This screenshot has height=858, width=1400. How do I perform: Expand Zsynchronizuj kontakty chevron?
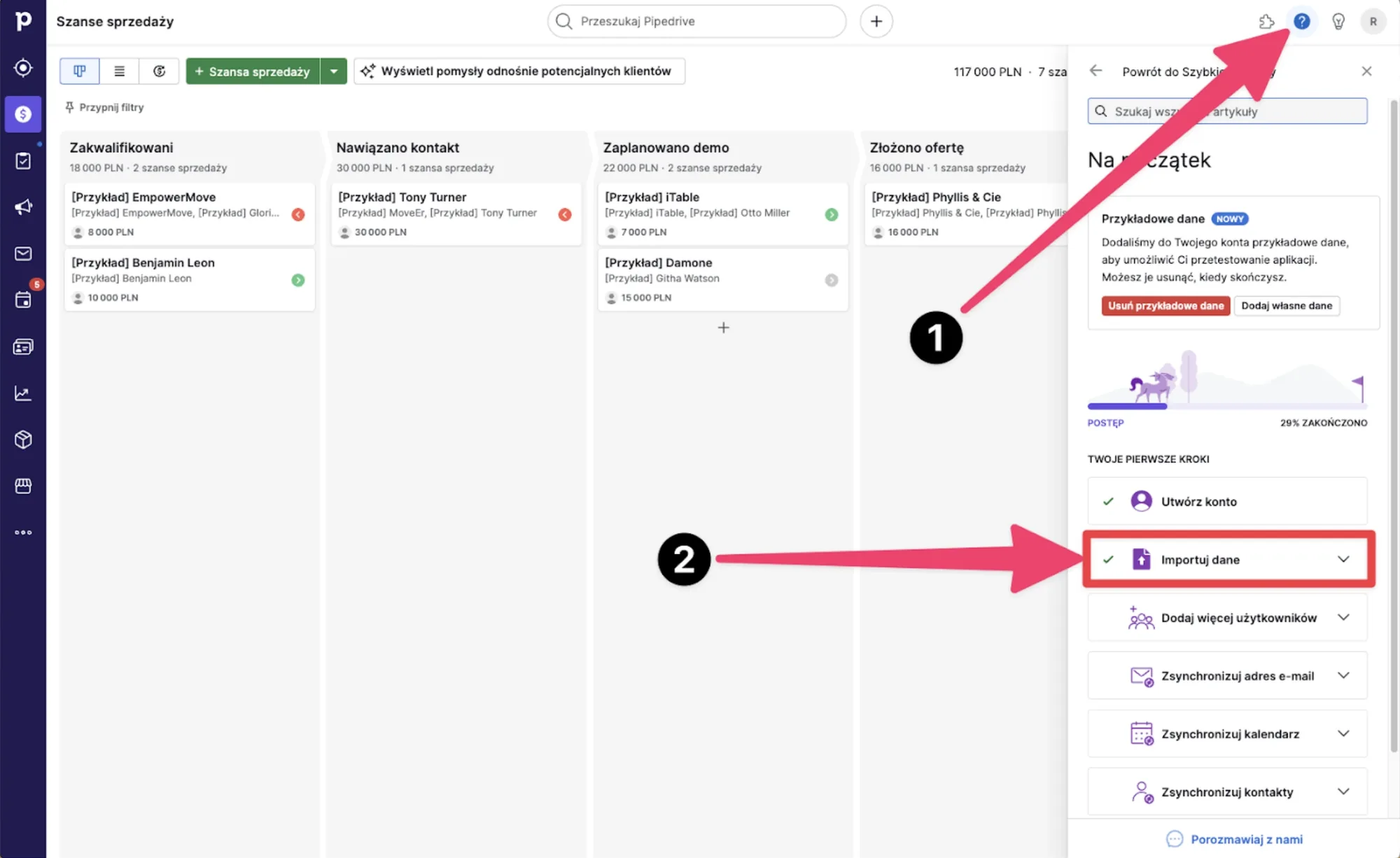coord(1343,792)
